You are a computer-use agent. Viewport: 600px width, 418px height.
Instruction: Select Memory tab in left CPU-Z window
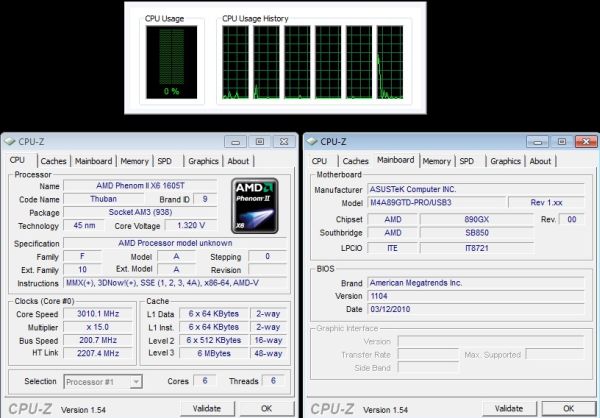pos(134,161)
